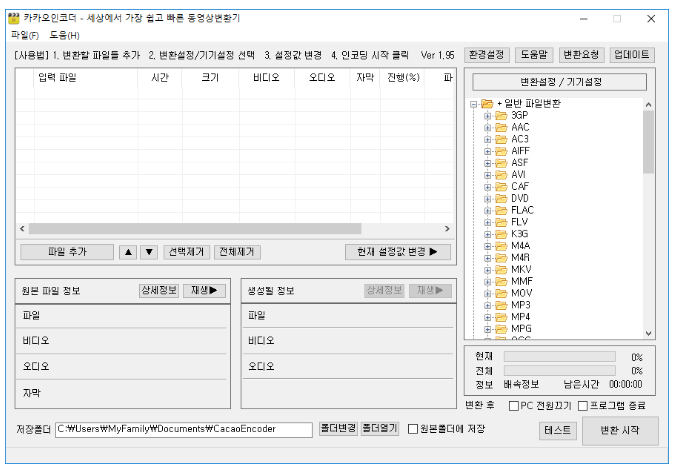Click the 진행(%) column header
This screenshot has height=467, width=673.
[x=403, y=78]
